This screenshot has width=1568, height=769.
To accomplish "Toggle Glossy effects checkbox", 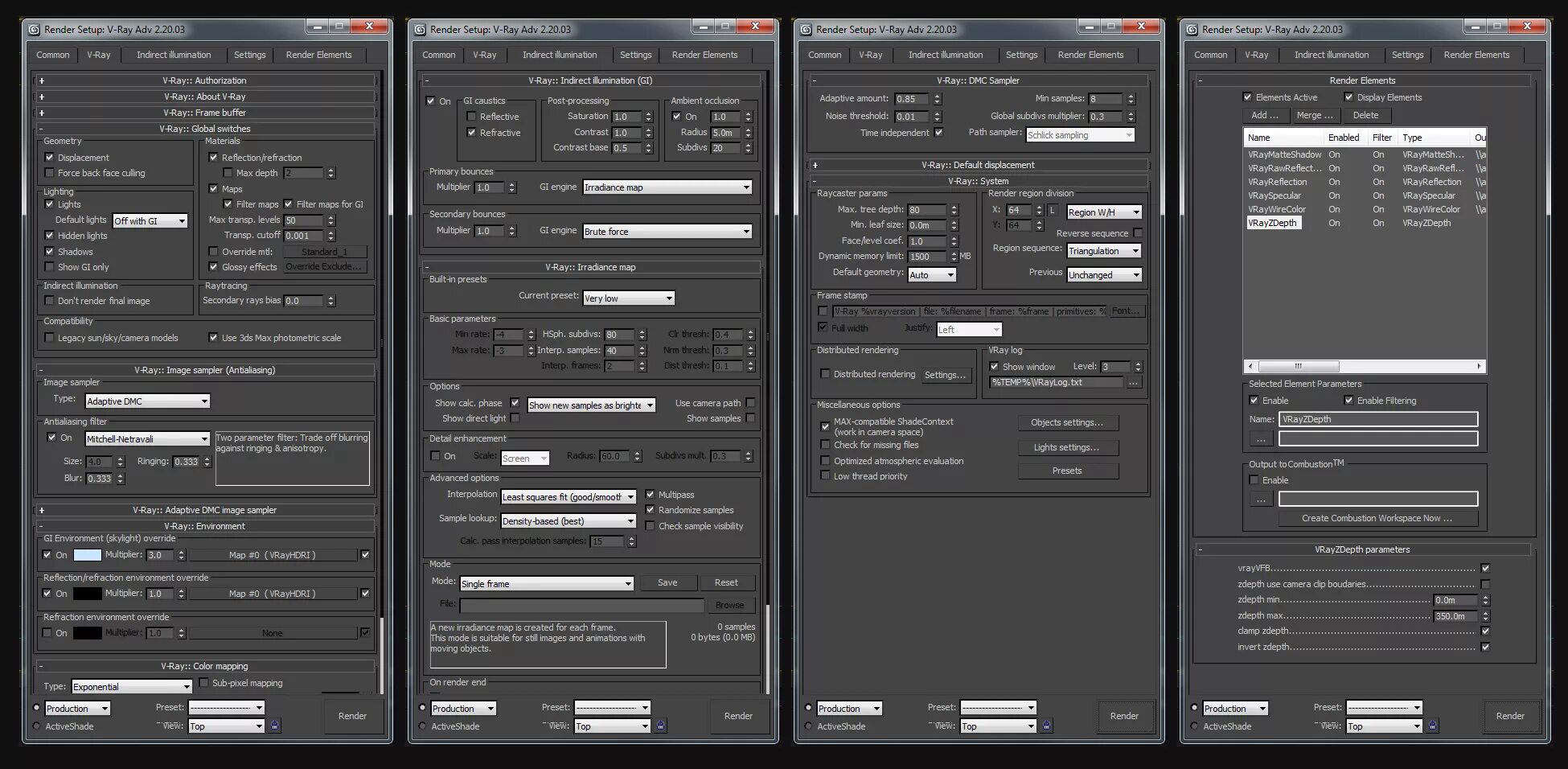I will tap(213, 267).
